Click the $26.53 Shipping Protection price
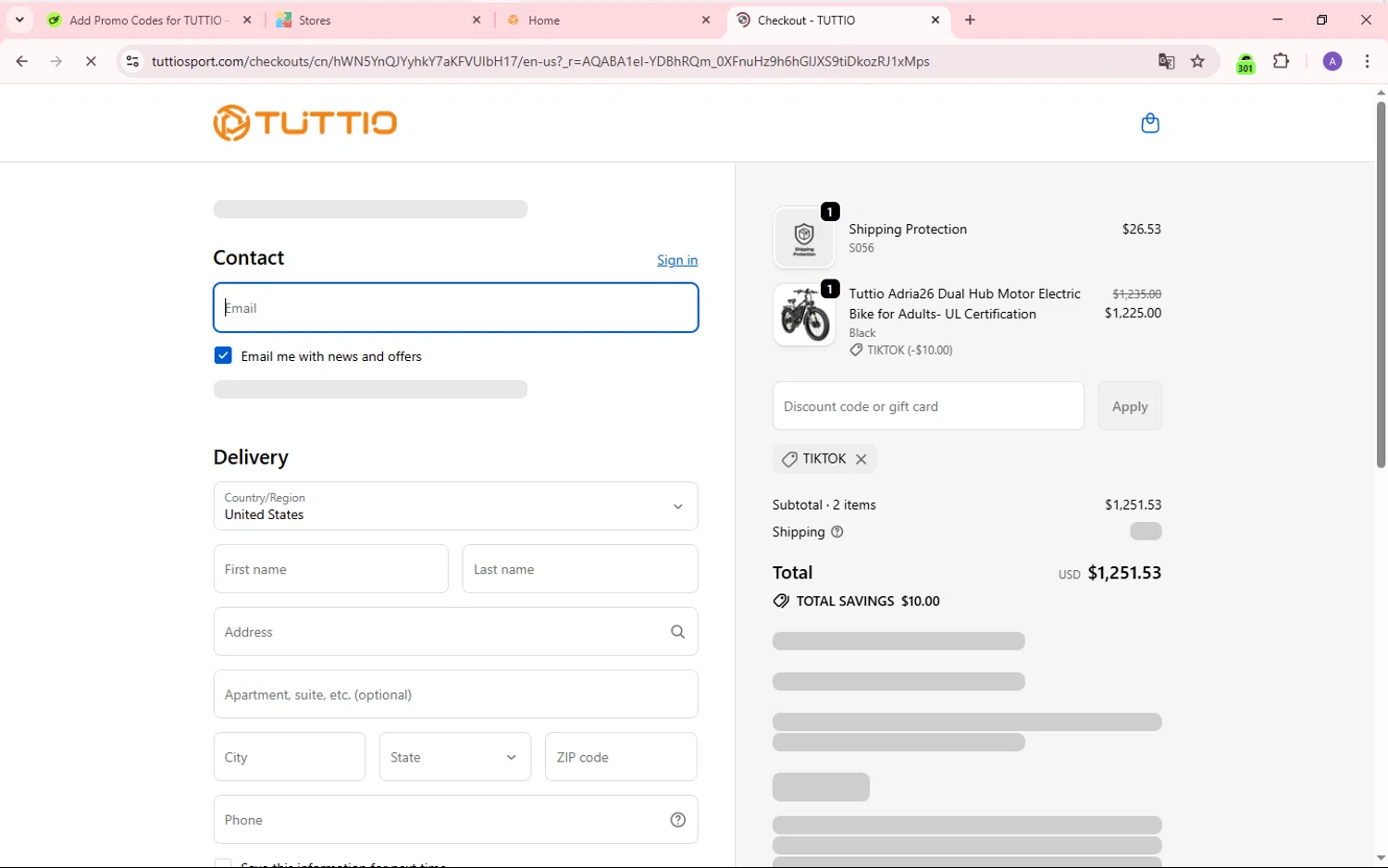 pos(1142,229)
